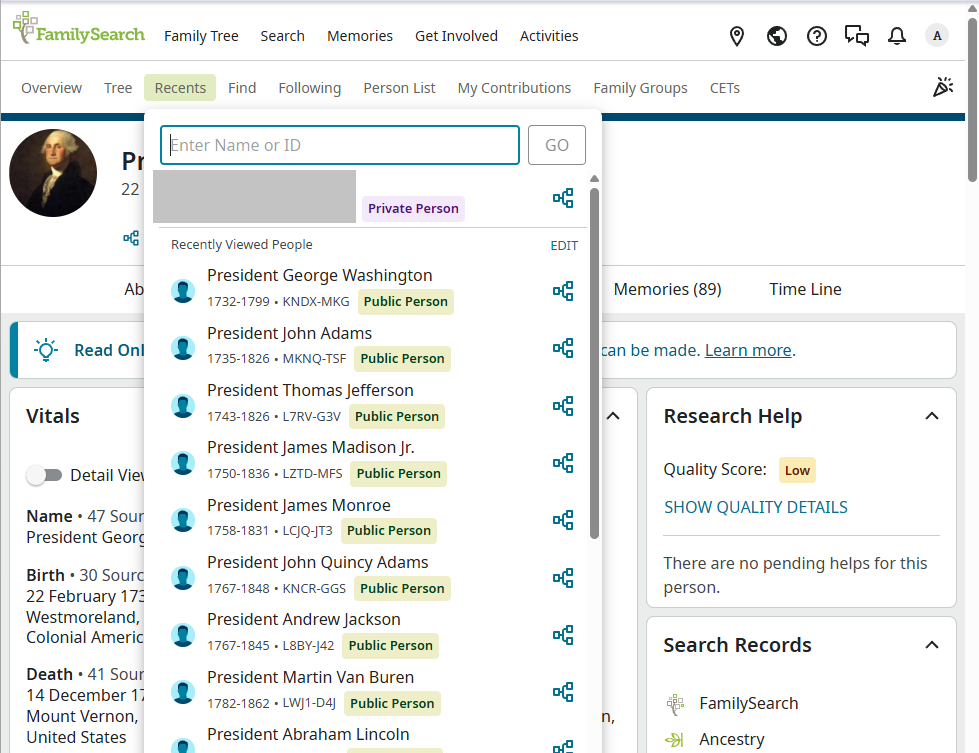Open the help question mark icon

click(x=817, y=36)
